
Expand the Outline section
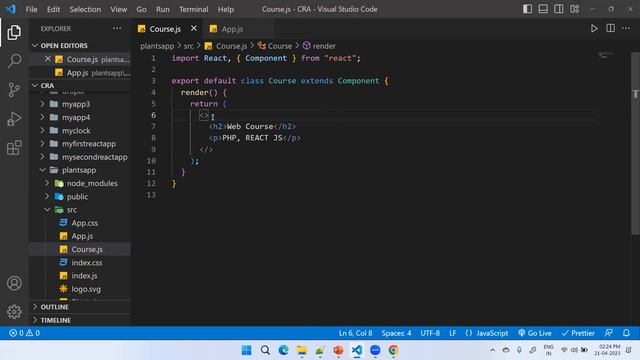click(x=80, y=307)
